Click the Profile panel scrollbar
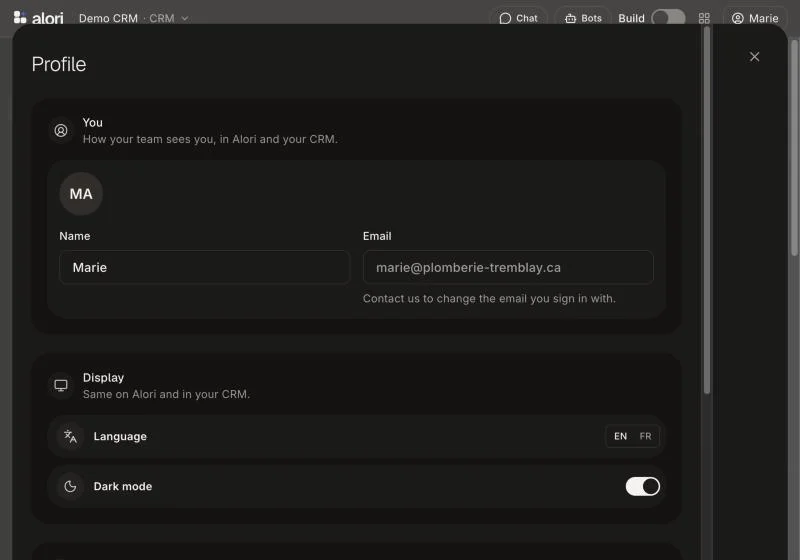800x560 pixels. (x=707, y=210)
